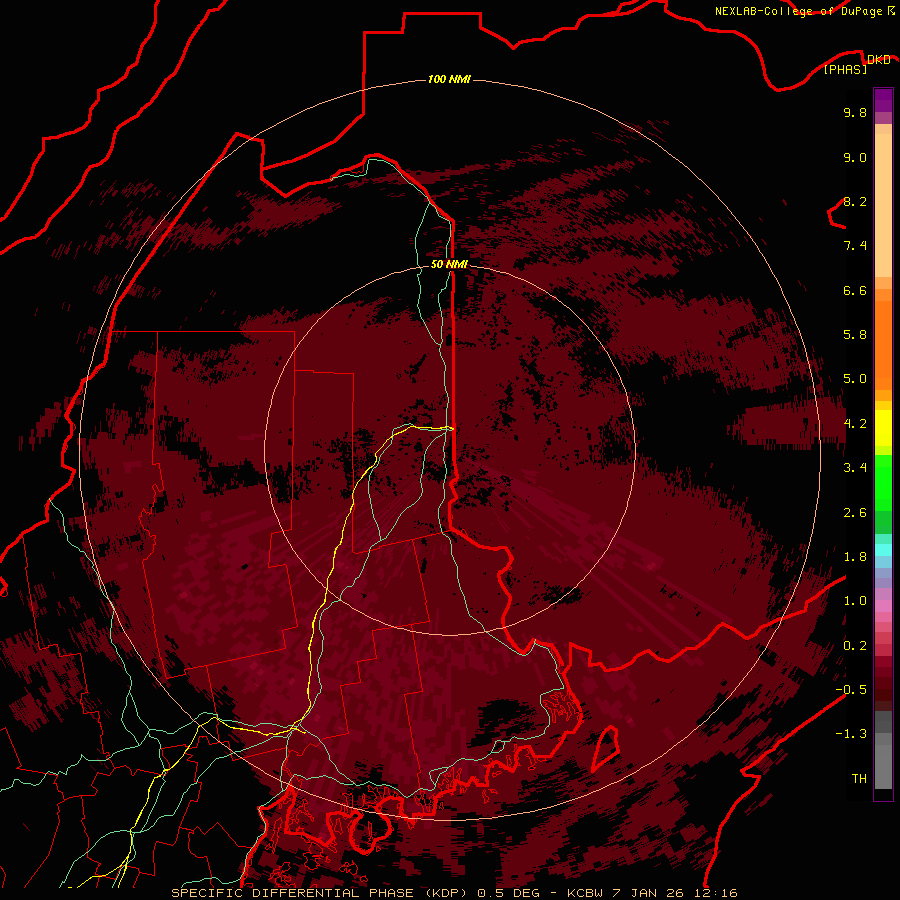This screenshot has width=900, height=900.
Task: Click "0.5 DEG" elevation in bottom caption
Action: coord(511,893)
